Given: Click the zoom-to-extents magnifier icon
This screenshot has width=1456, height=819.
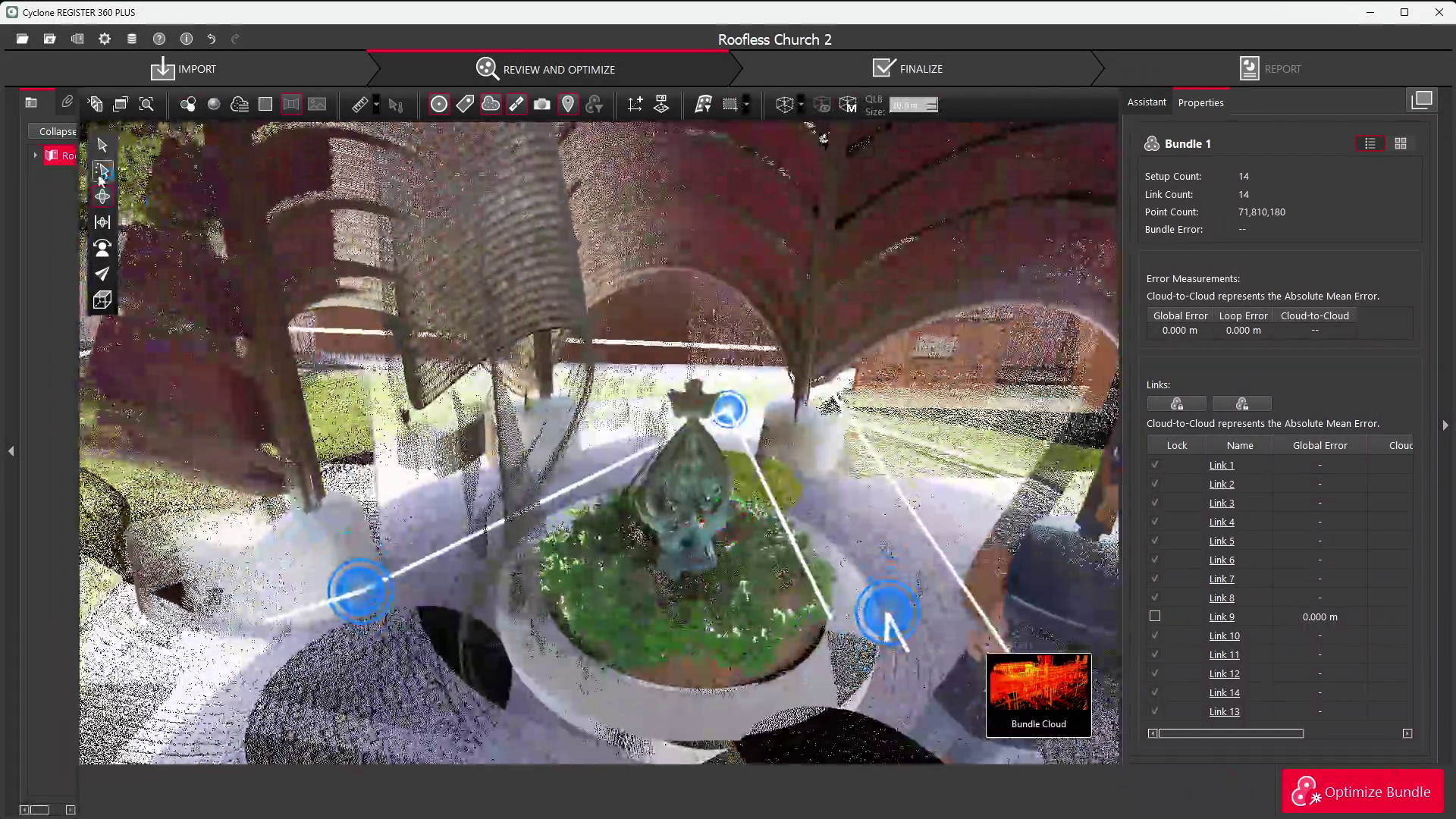Looking at the screenshot, I should (146, 105).
